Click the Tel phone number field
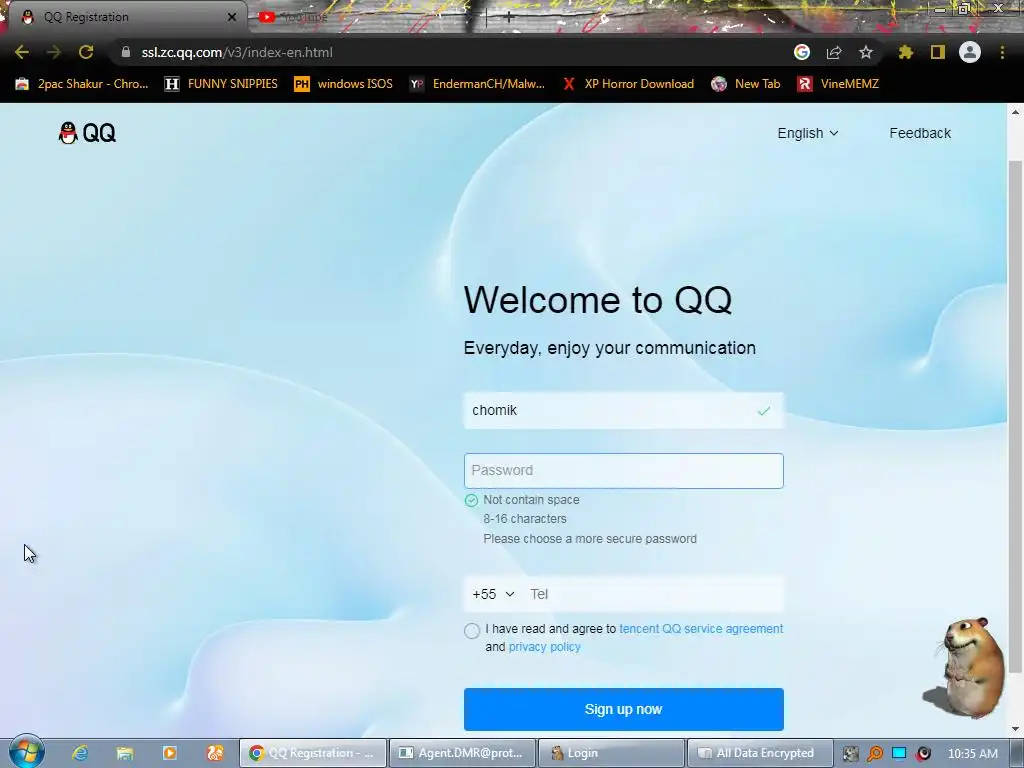The image size is (1024, 768). (655, 594)
